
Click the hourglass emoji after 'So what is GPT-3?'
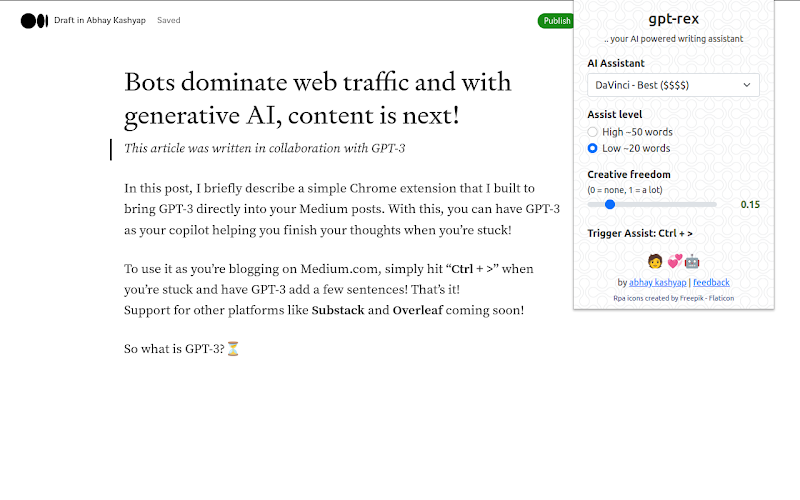tap(233, 349)
